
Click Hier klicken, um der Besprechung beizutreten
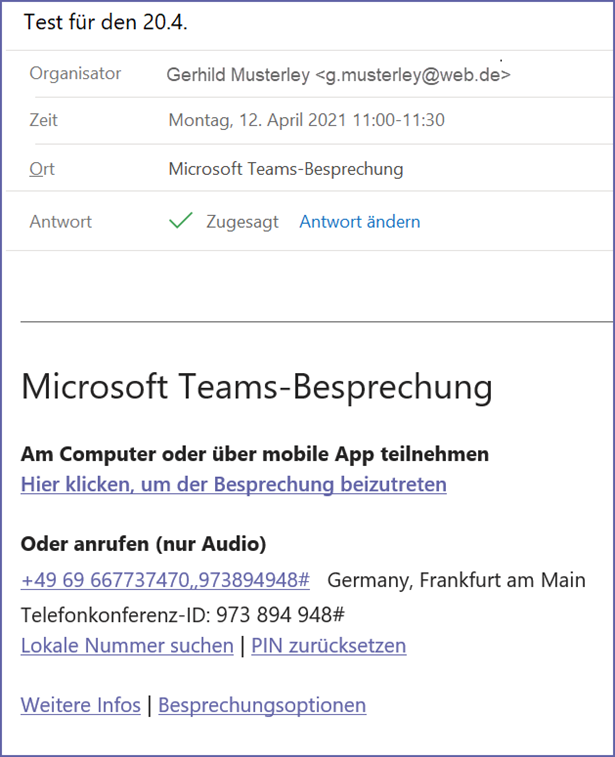point(234,484)
